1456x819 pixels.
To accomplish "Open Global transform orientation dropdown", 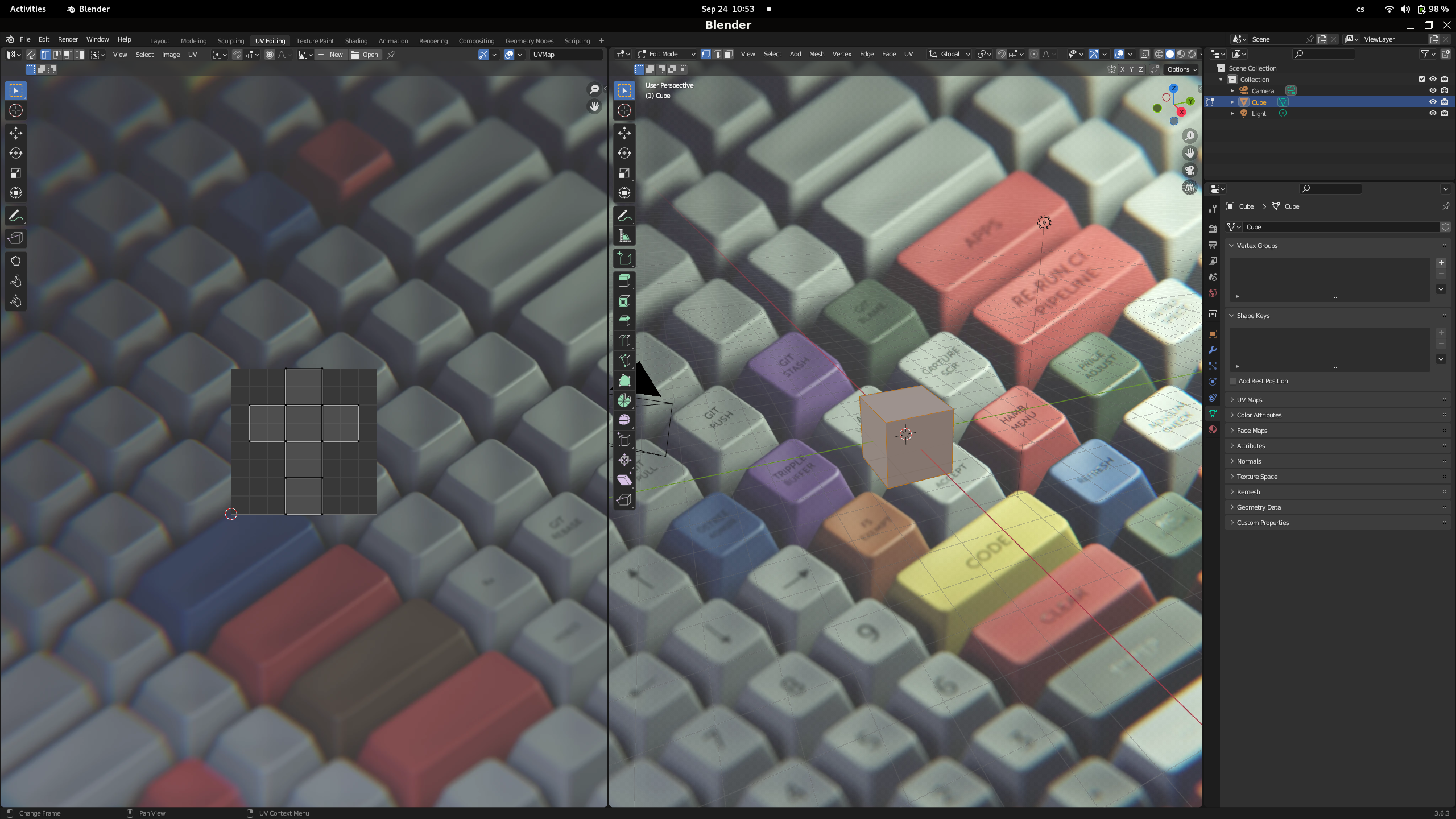I will point(949,54).
